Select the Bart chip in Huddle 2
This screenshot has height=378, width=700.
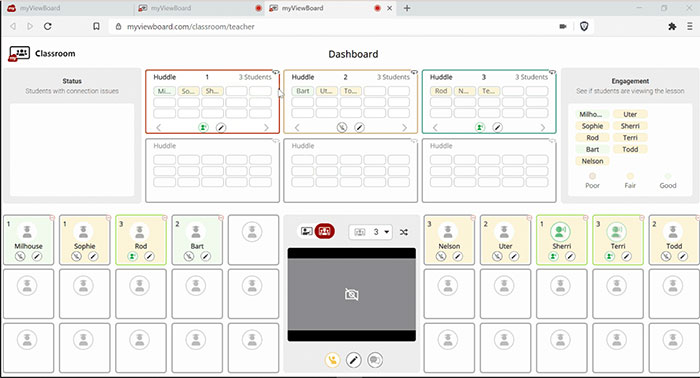(x=303, y=91)
